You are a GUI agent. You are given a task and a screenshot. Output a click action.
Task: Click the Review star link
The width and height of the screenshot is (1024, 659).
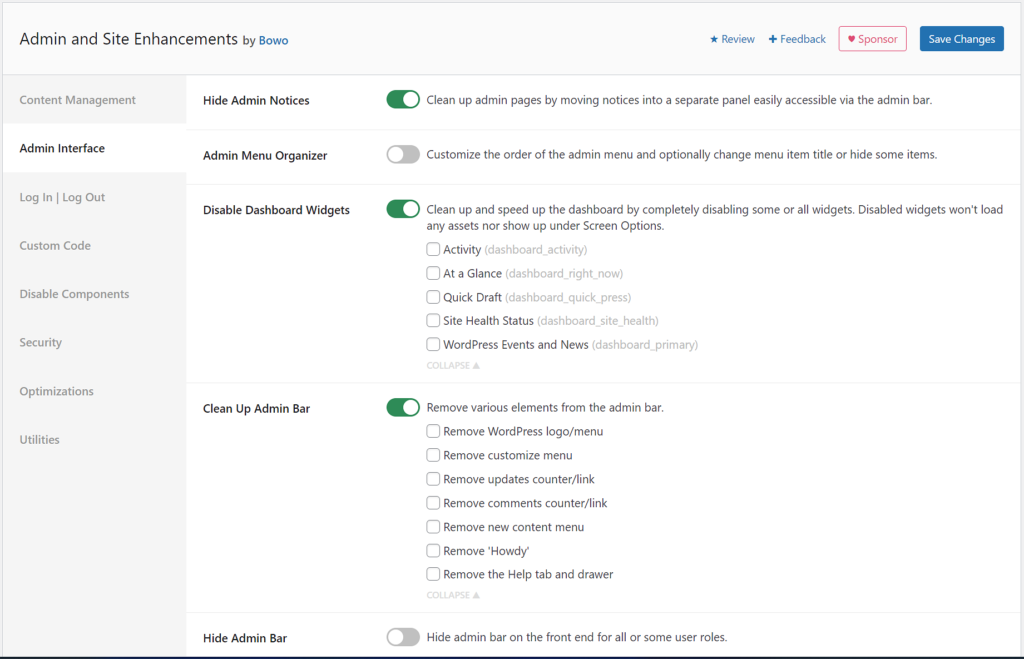pos(731,39)
